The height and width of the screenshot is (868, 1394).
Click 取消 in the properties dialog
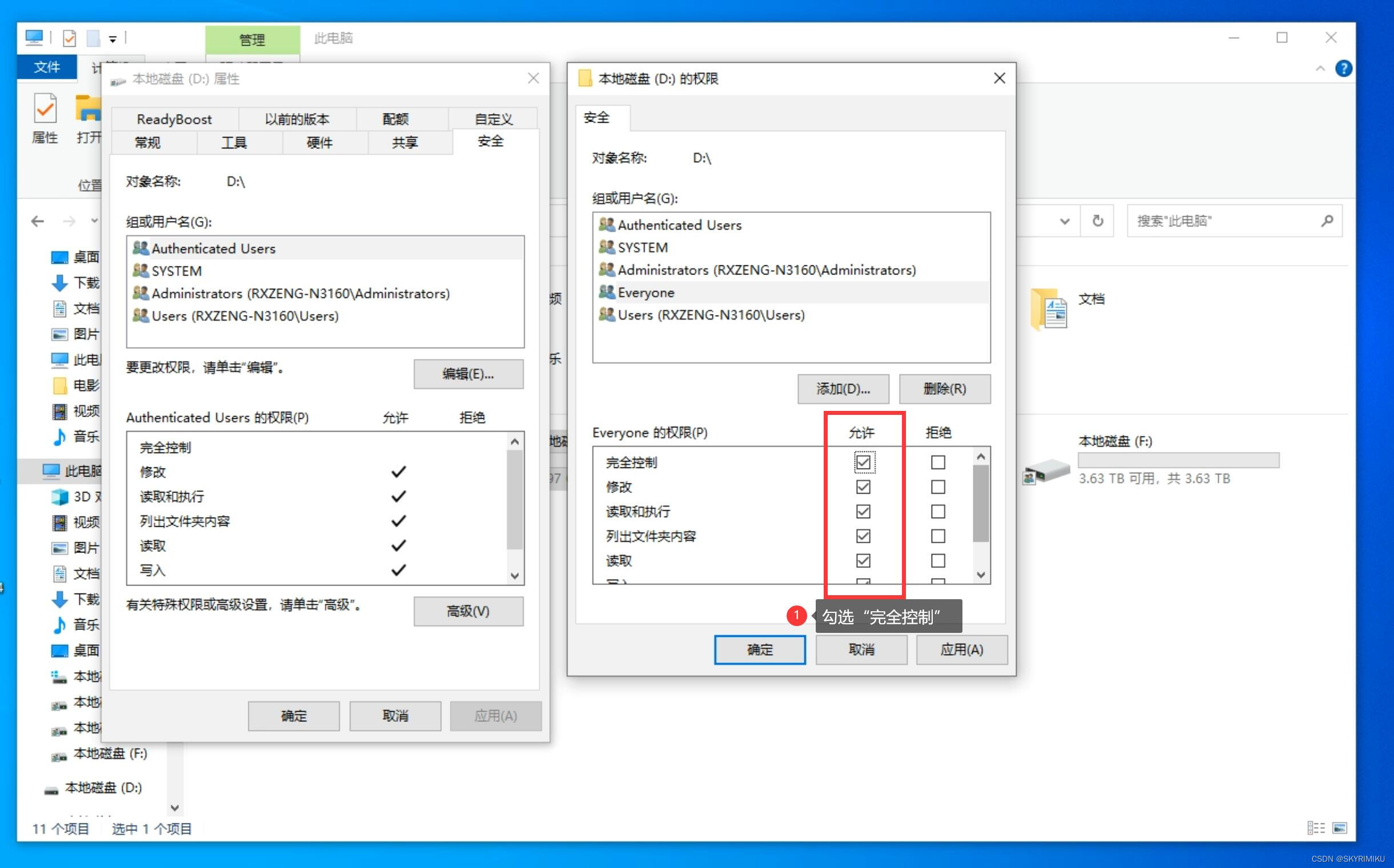(395, 716)
